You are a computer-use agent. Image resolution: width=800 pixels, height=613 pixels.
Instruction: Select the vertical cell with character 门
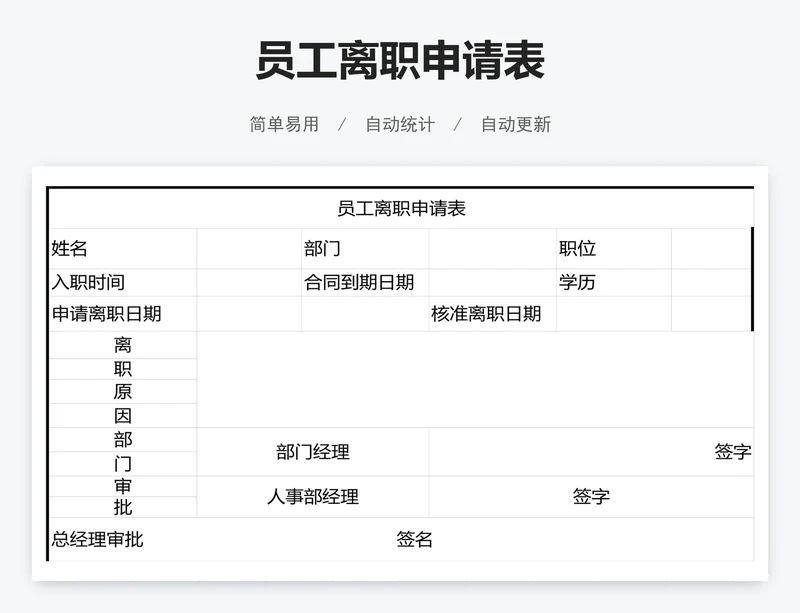(x=123, y=464)
